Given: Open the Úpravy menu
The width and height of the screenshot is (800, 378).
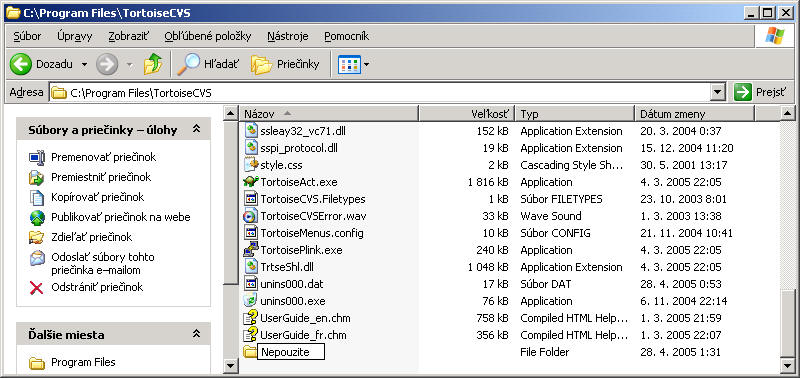Looking at the screenshot, I should pyautogui.click(x=74, y=36).
